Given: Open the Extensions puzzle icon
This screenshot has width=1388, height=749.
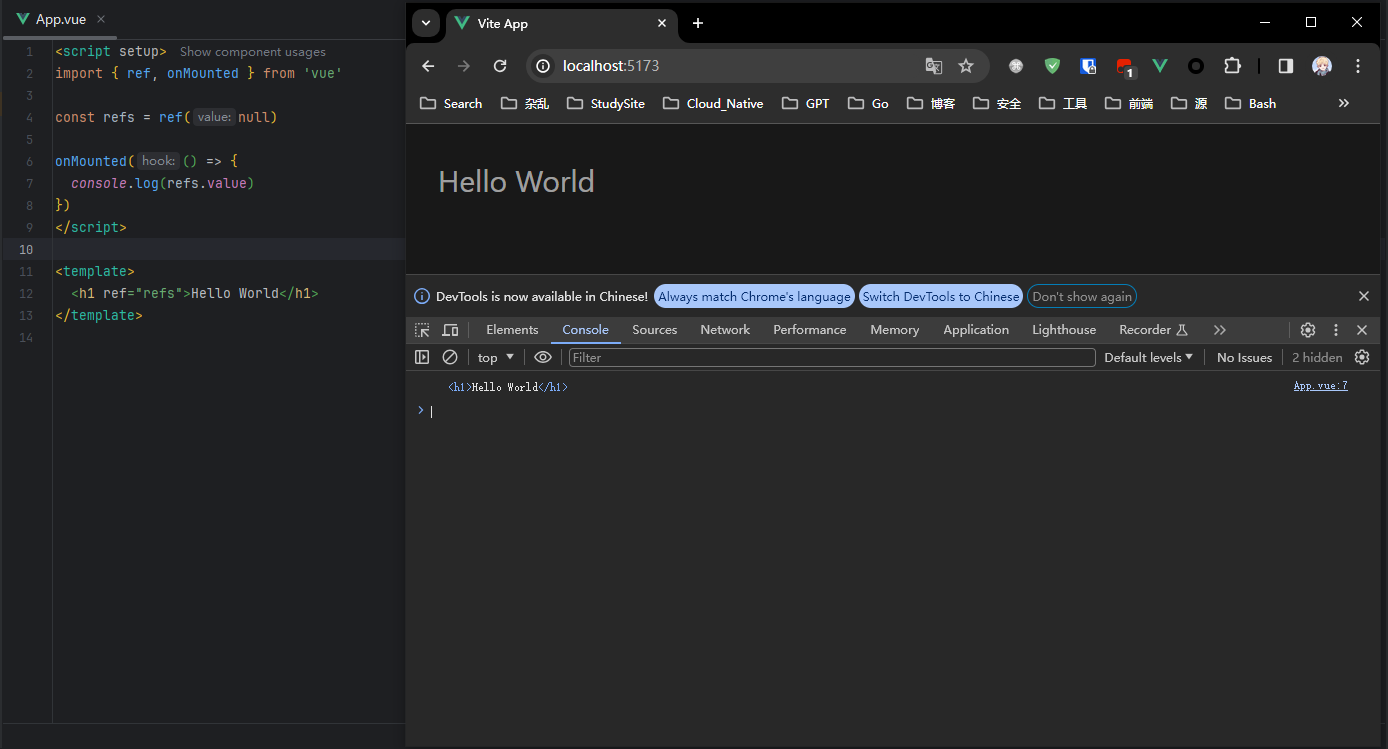Looking at the screenshot, I should pos(1232,66).
